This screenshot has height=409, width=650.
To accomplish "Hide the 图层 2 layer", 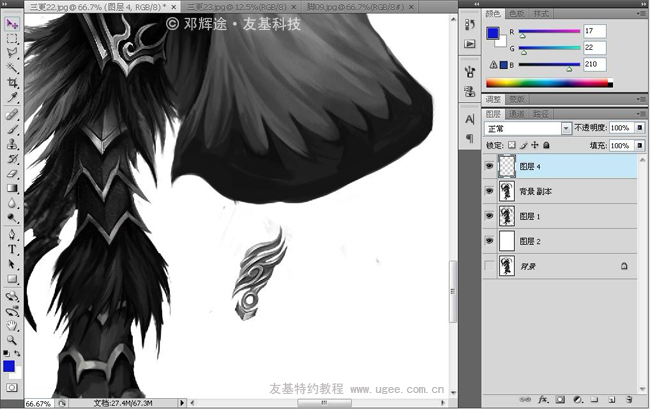I will pos(490,241).
